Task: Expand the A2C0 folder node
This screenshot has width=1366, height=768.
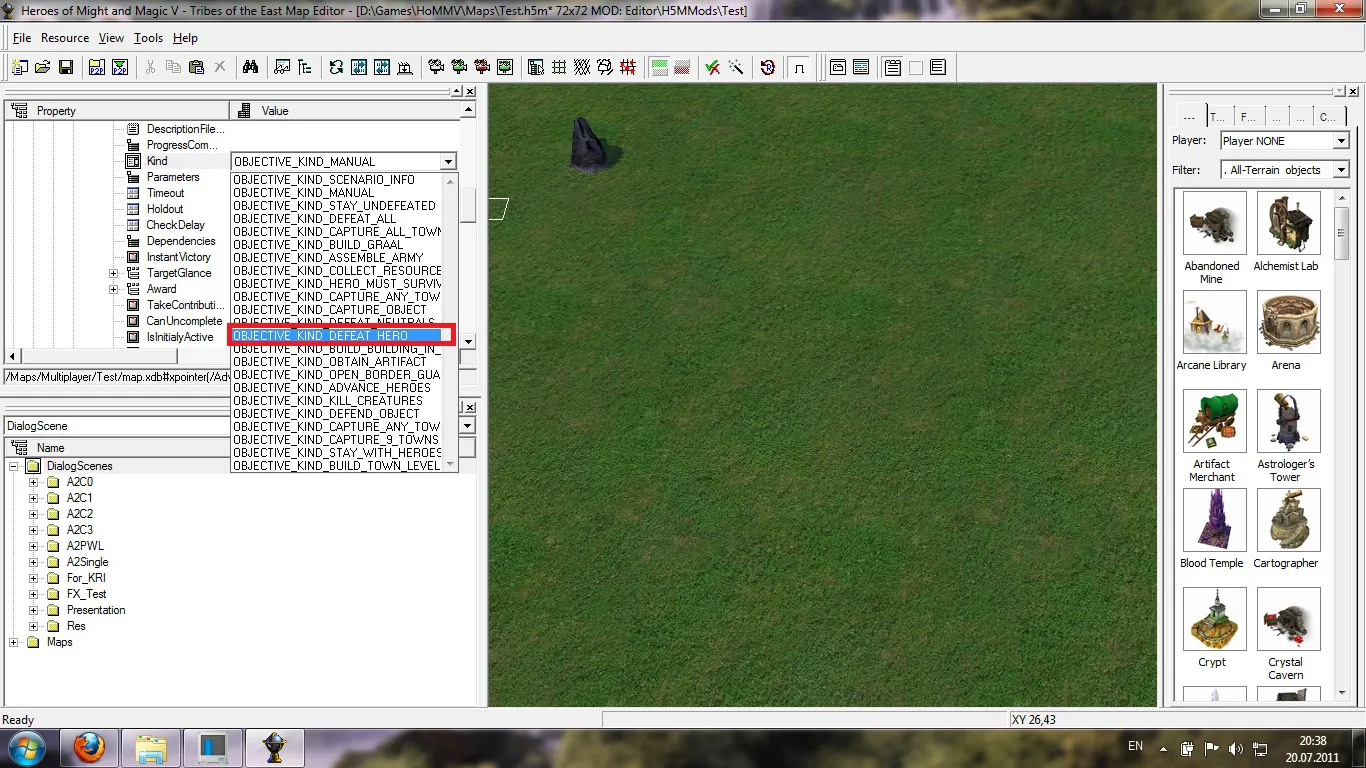Action: (34, 482)
